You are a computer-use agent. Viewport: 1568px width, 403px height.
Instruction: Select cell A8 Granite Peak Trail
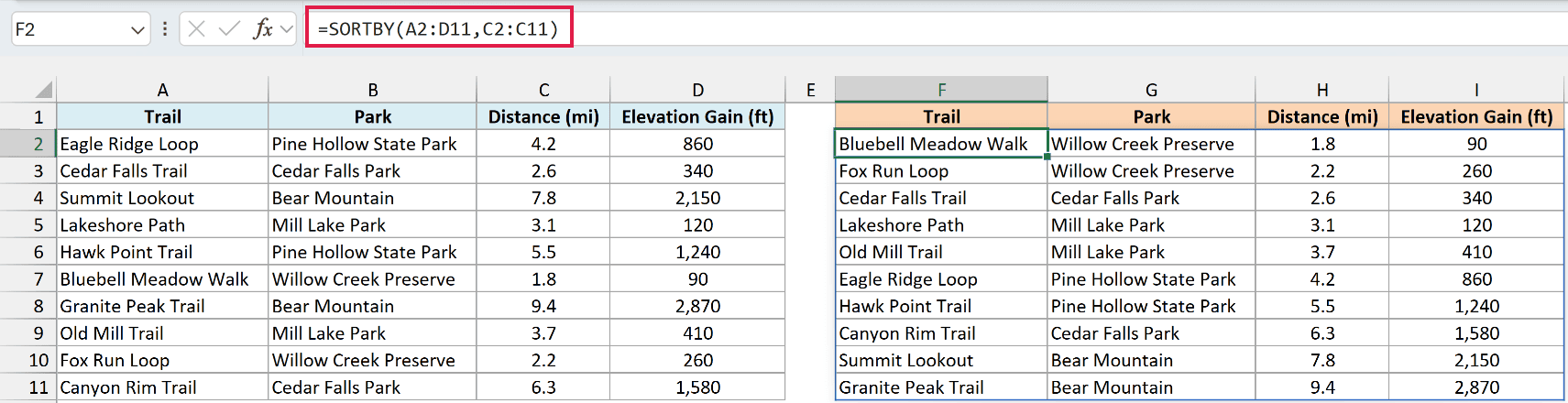click(x=162, y=307)
